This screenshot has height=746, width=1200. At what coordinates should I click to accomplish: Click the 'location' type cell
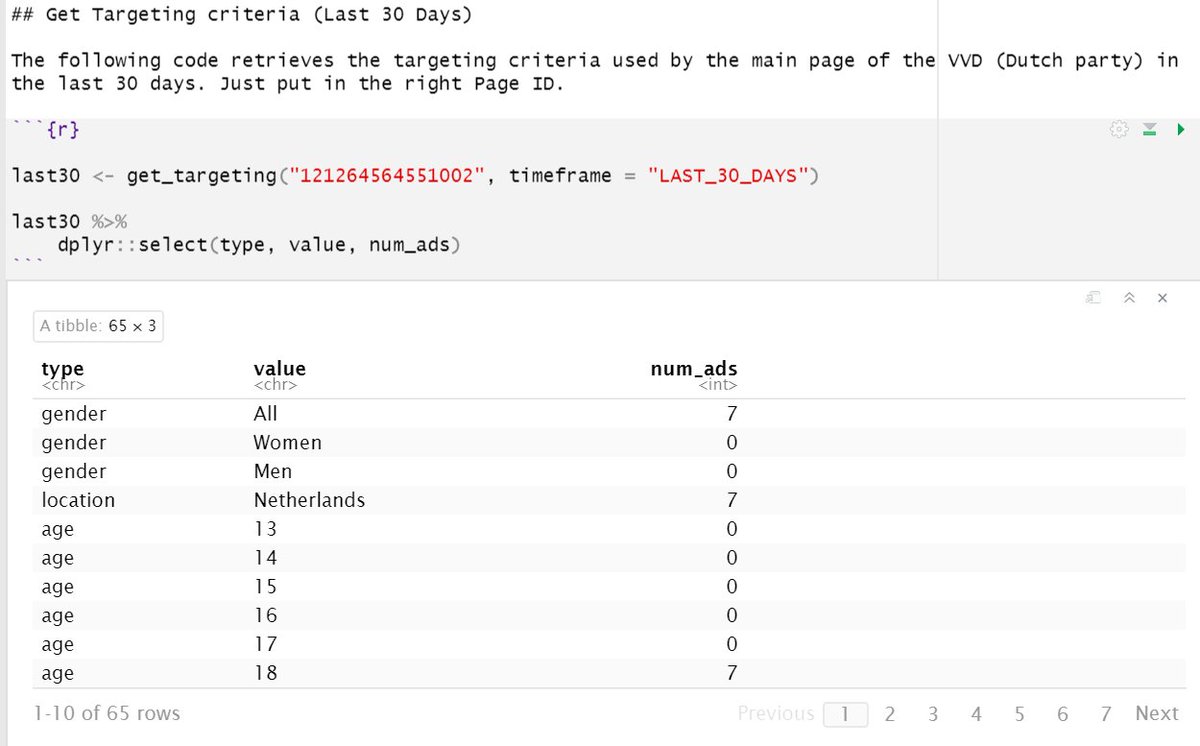pyautogui.click(x=78, y=500)
